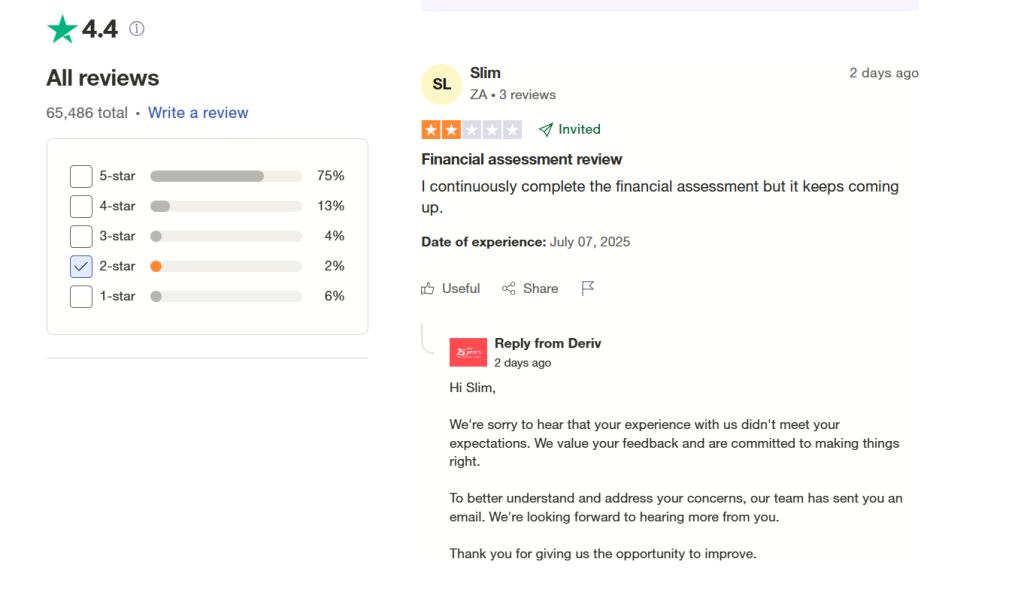Open Slim's reviewer profile name
The width and height of the screenshot is (1024, 589).
(x=485, y=73)
